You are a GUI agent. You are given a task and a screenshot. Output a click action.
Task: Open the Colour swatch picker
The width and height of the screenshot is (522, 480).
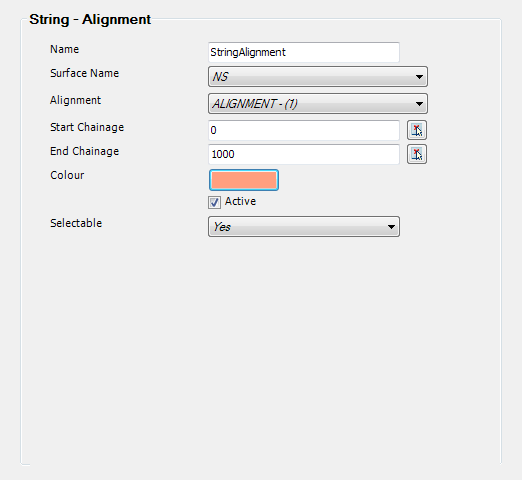pos(244,180)
